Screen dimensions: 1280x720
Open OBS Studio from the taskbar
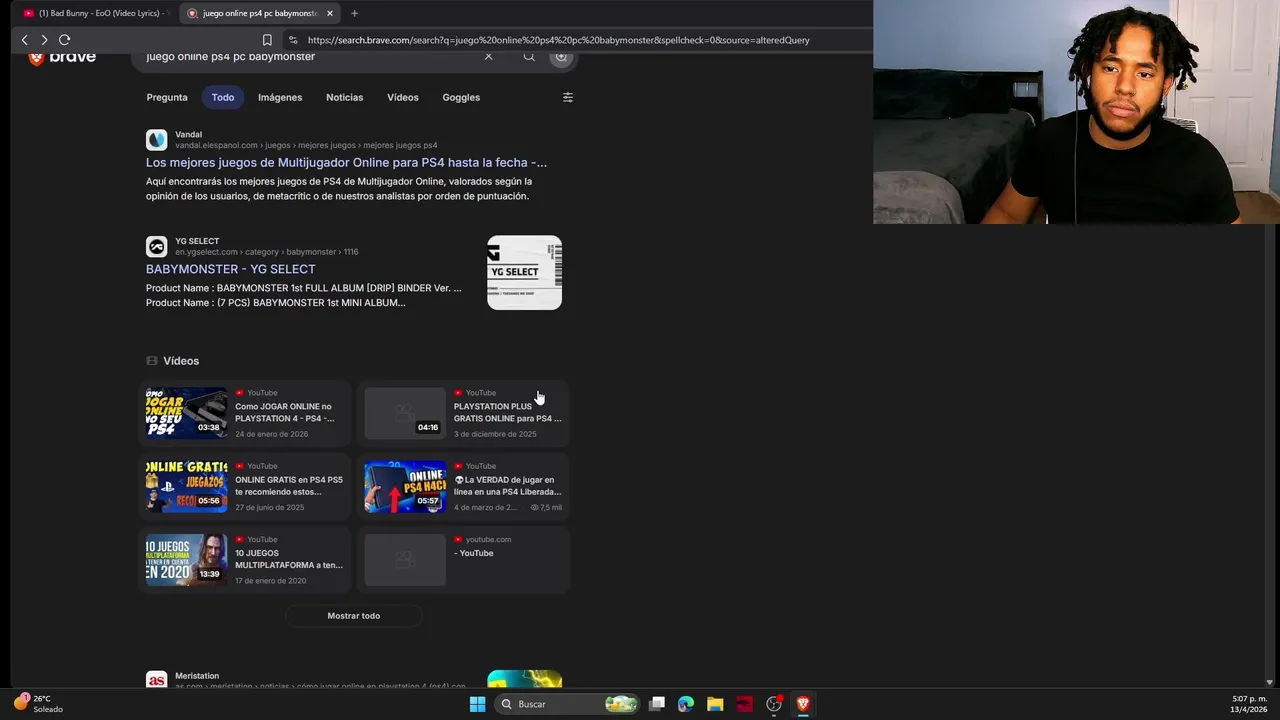tap(774, 704)
